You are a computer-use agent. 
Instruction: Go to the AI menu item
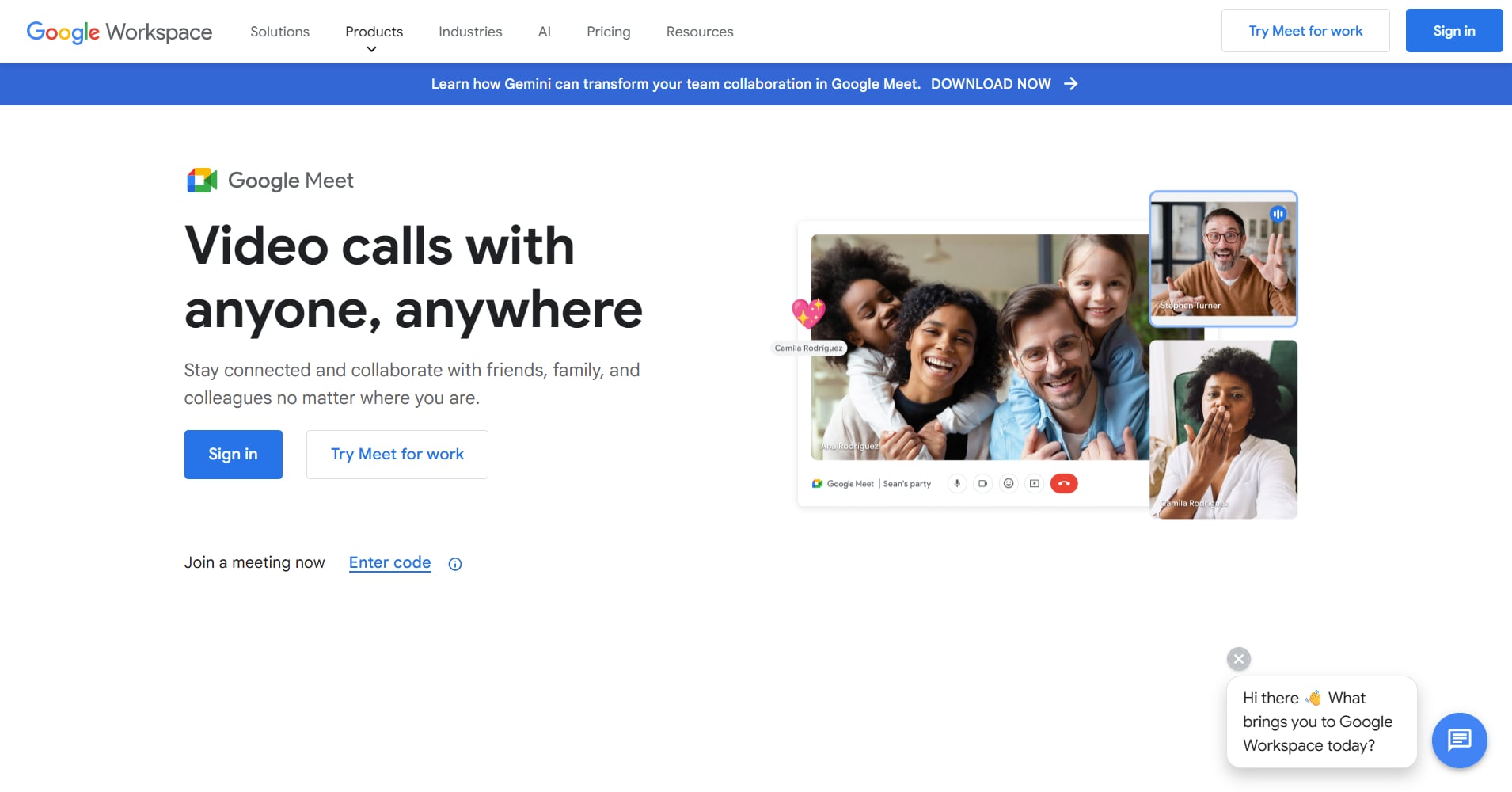[x=545, y=32]
